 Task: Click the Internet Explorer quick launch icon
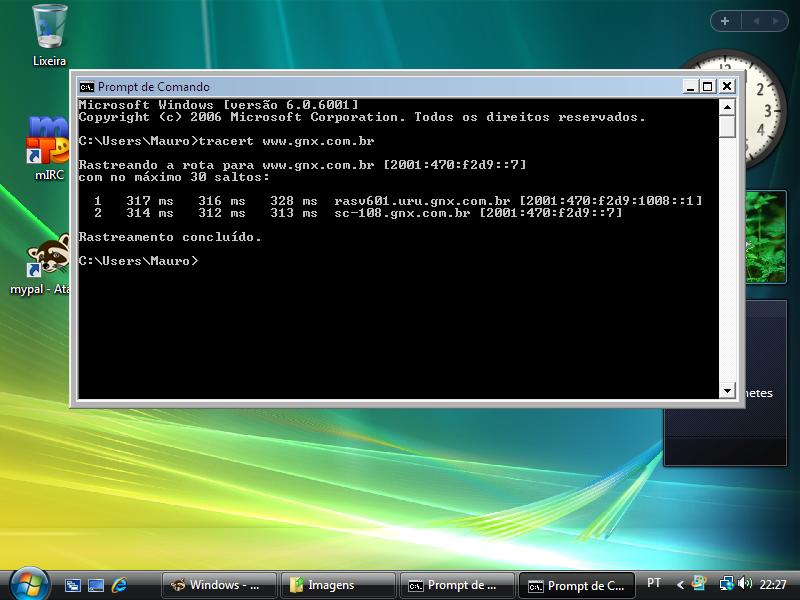[x=120, y=585]
